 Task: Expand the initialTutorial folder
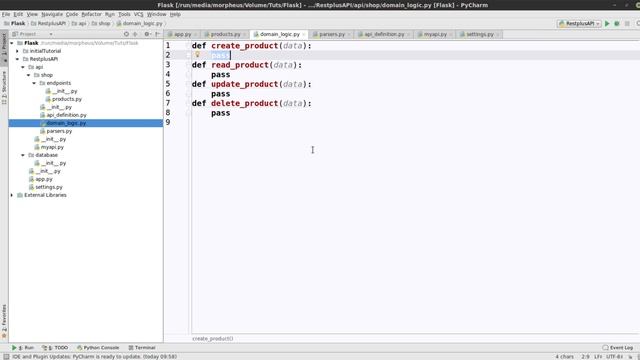pyautogui.click(x=18, y=51)
